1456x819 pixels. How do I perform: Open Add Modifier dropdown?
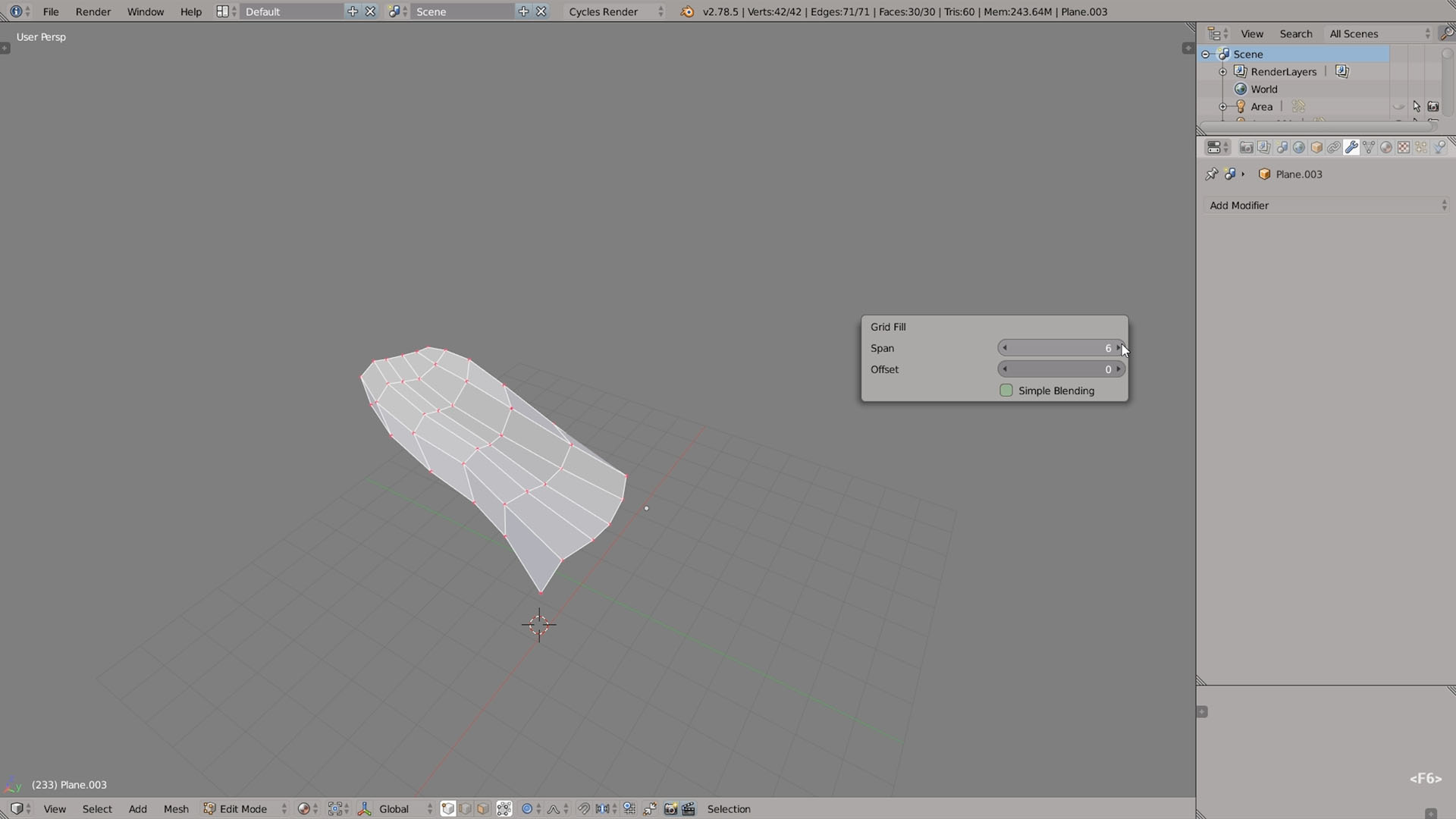(1327, 206)
